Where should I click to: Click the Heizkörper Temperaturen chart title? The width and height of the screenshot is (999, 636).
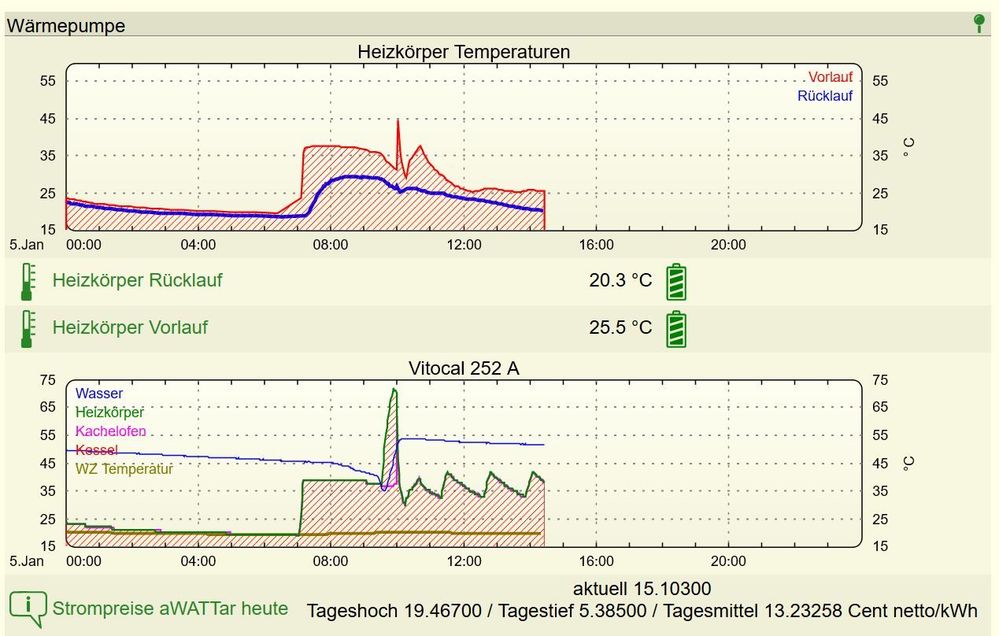click(464, 52)
